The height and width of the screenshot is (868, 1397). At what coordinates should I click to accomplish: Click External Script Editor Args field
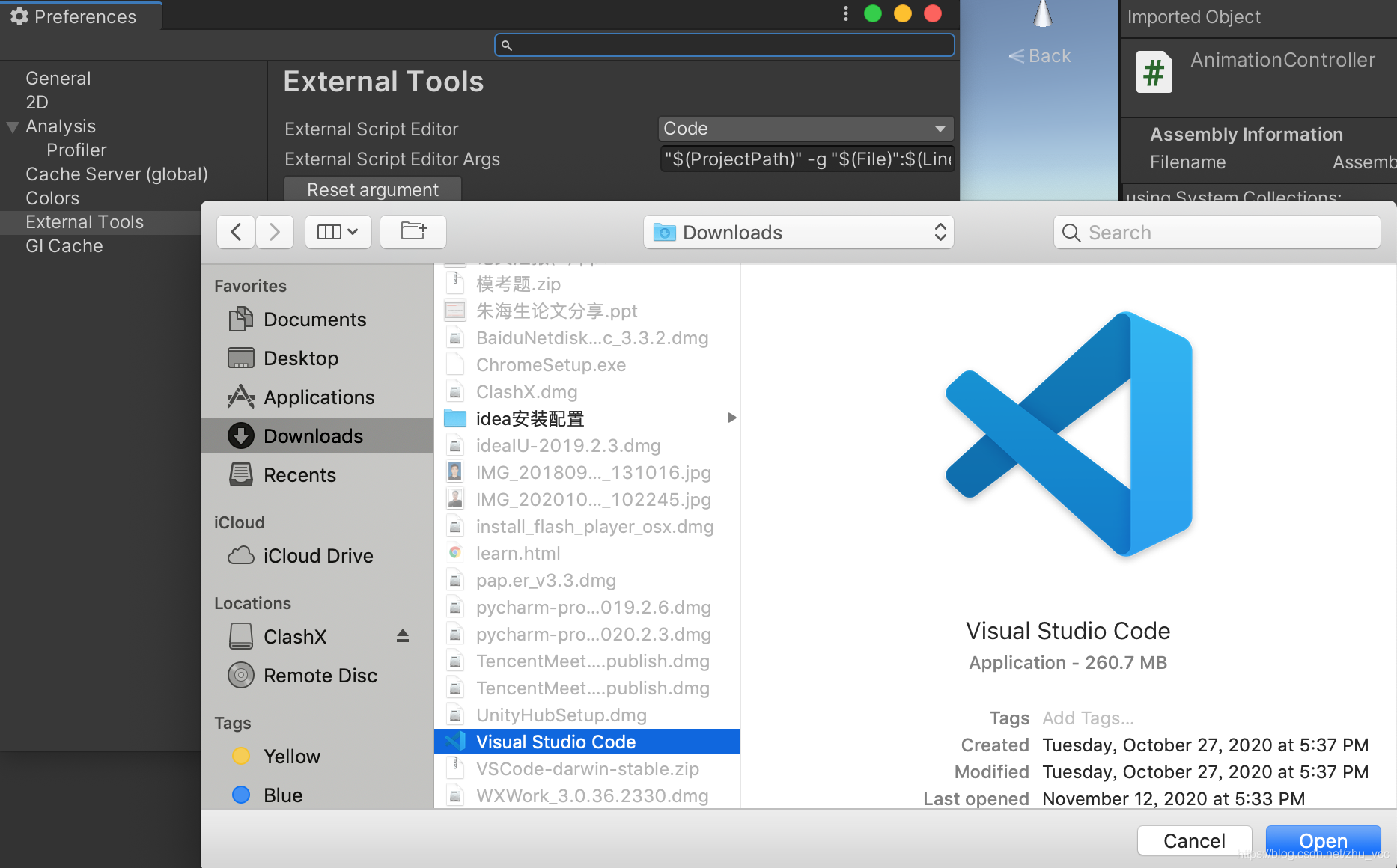[807, 159]
